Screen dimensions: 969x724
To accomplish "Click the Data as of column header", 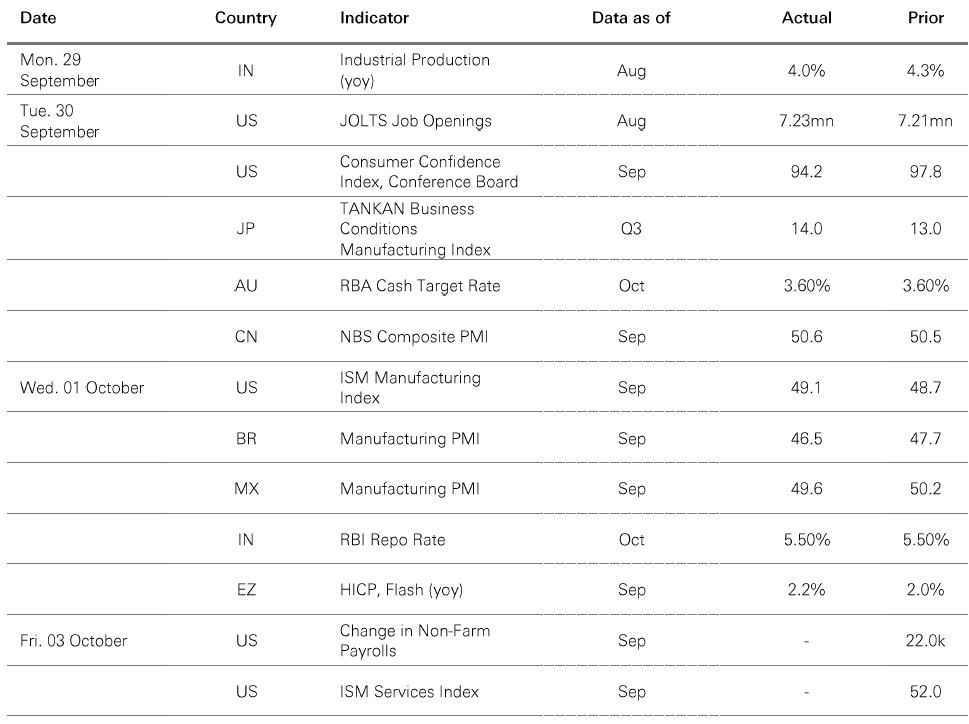I will coord(631,18).
